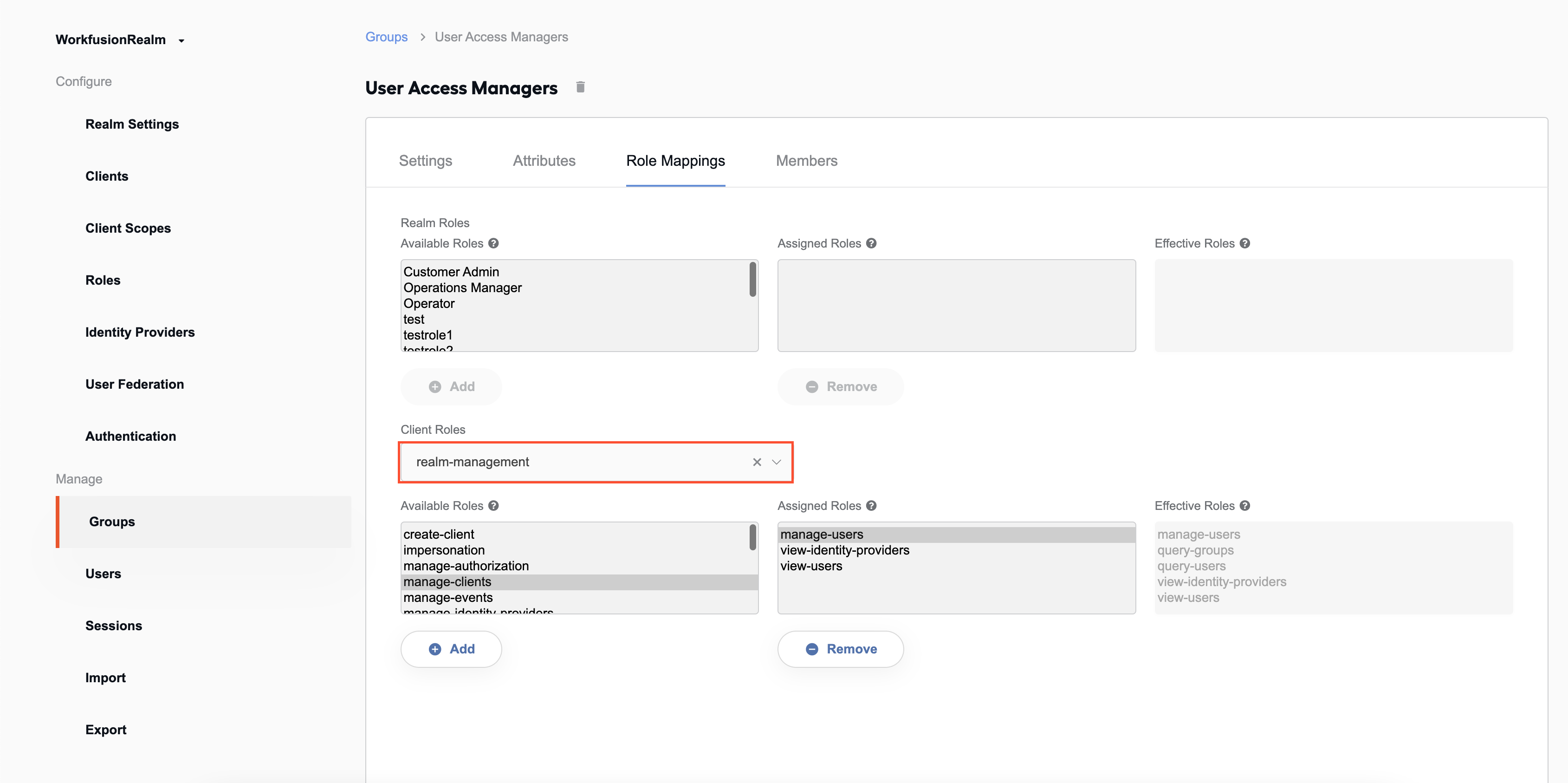Viewport: 1568px width, 783px height.
Task: Show help for Realm Effective Roles
Action: (x=1245, y=243)
